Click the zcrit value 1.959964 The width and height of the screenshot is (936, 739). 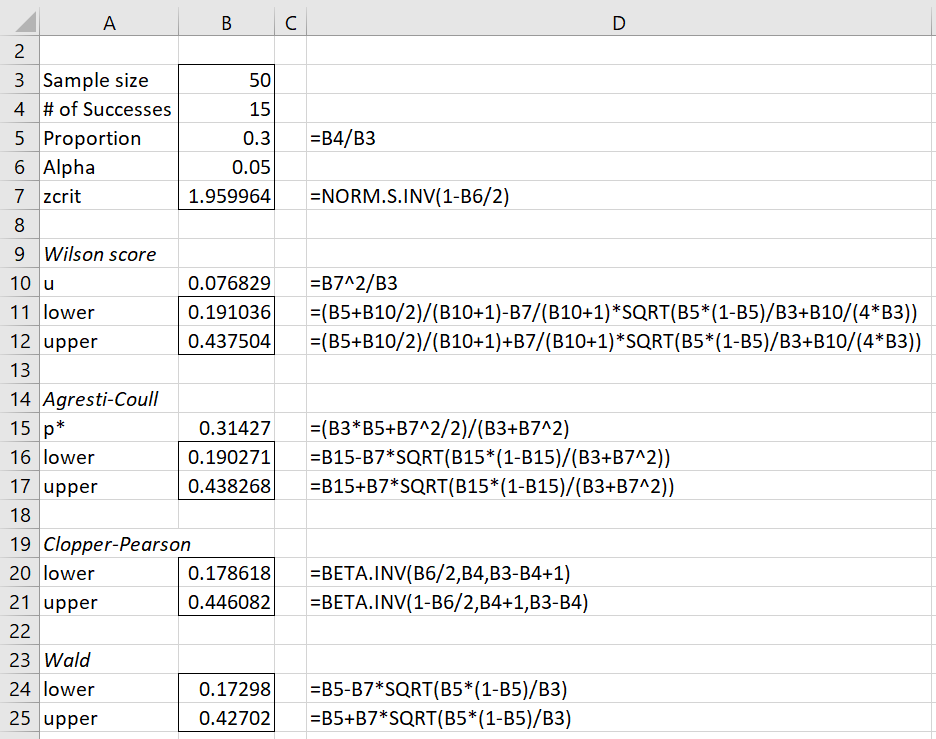point(226,196)
